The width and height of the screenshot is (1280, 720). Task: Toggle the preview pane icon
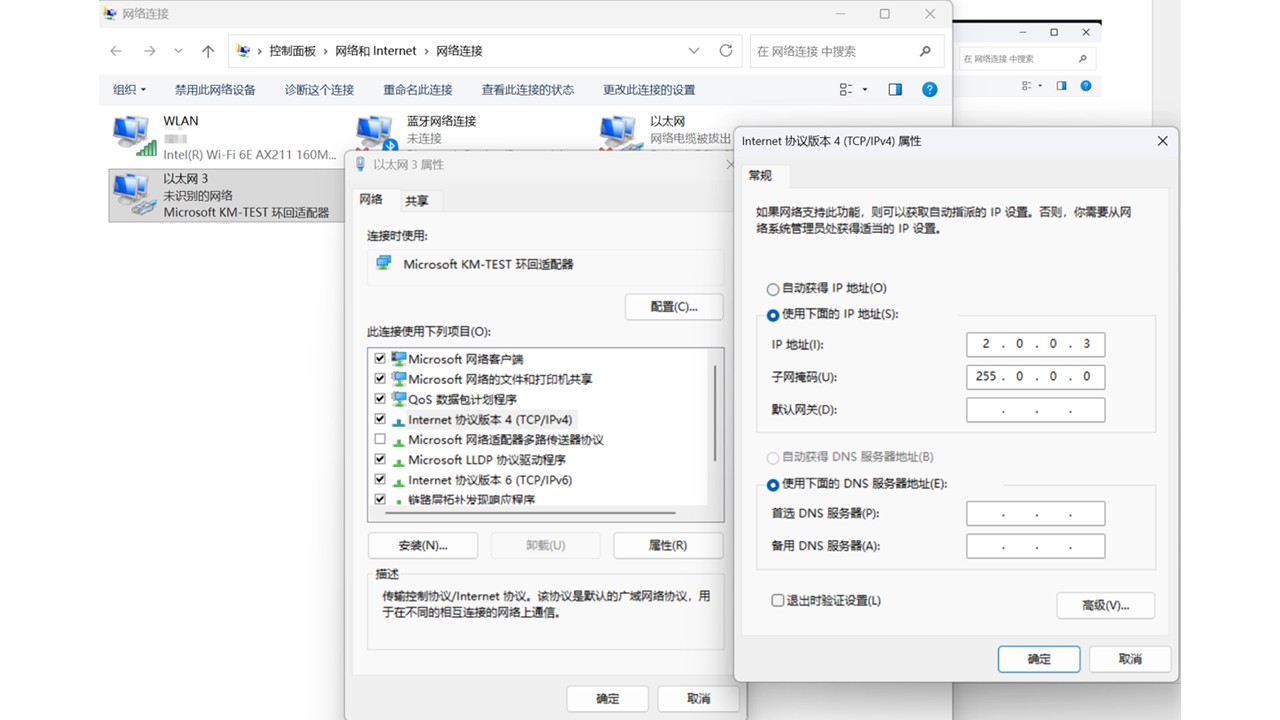tap(895, 89)
